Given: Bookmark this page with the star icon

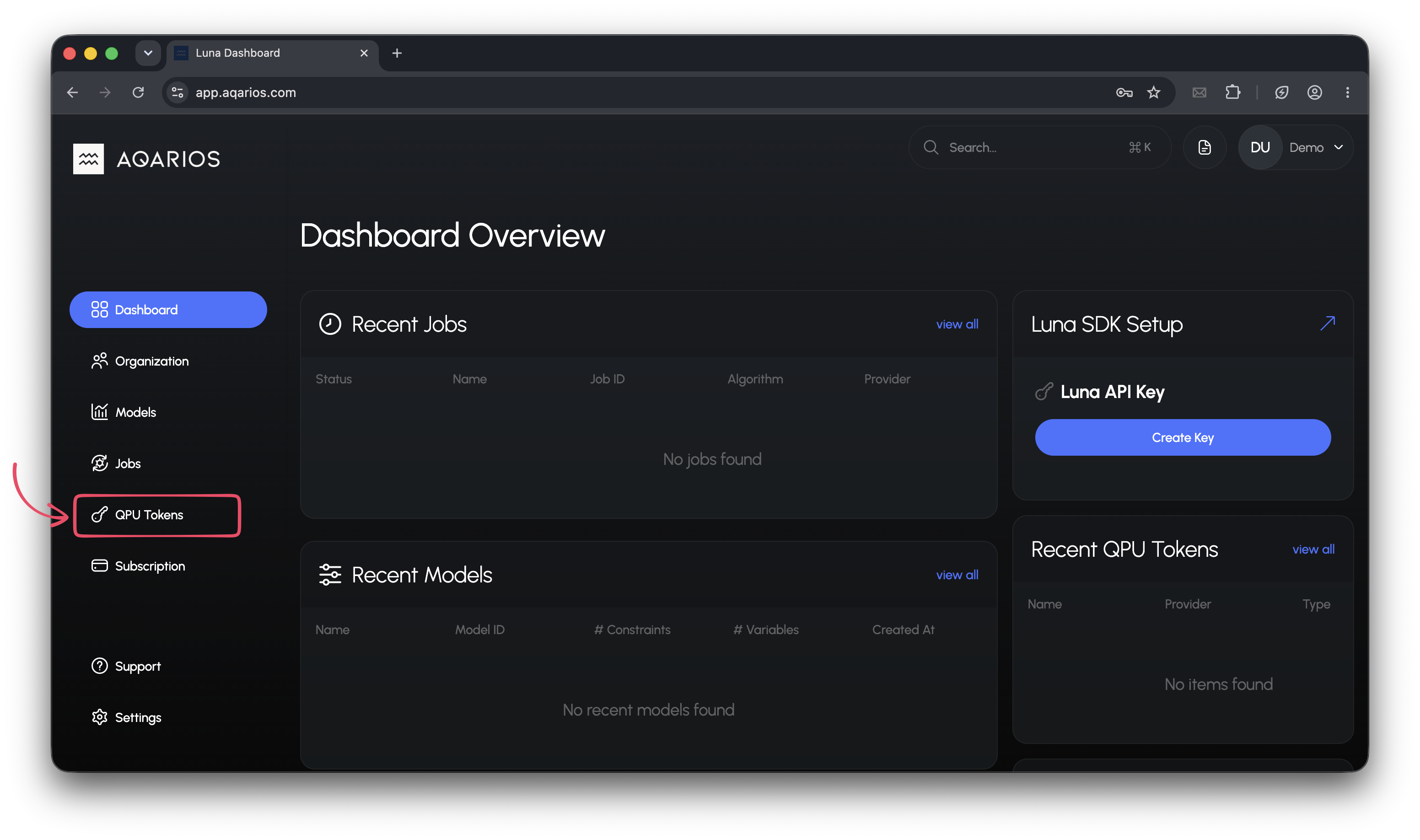Looking at the screenshot, I should [1153, 92].
